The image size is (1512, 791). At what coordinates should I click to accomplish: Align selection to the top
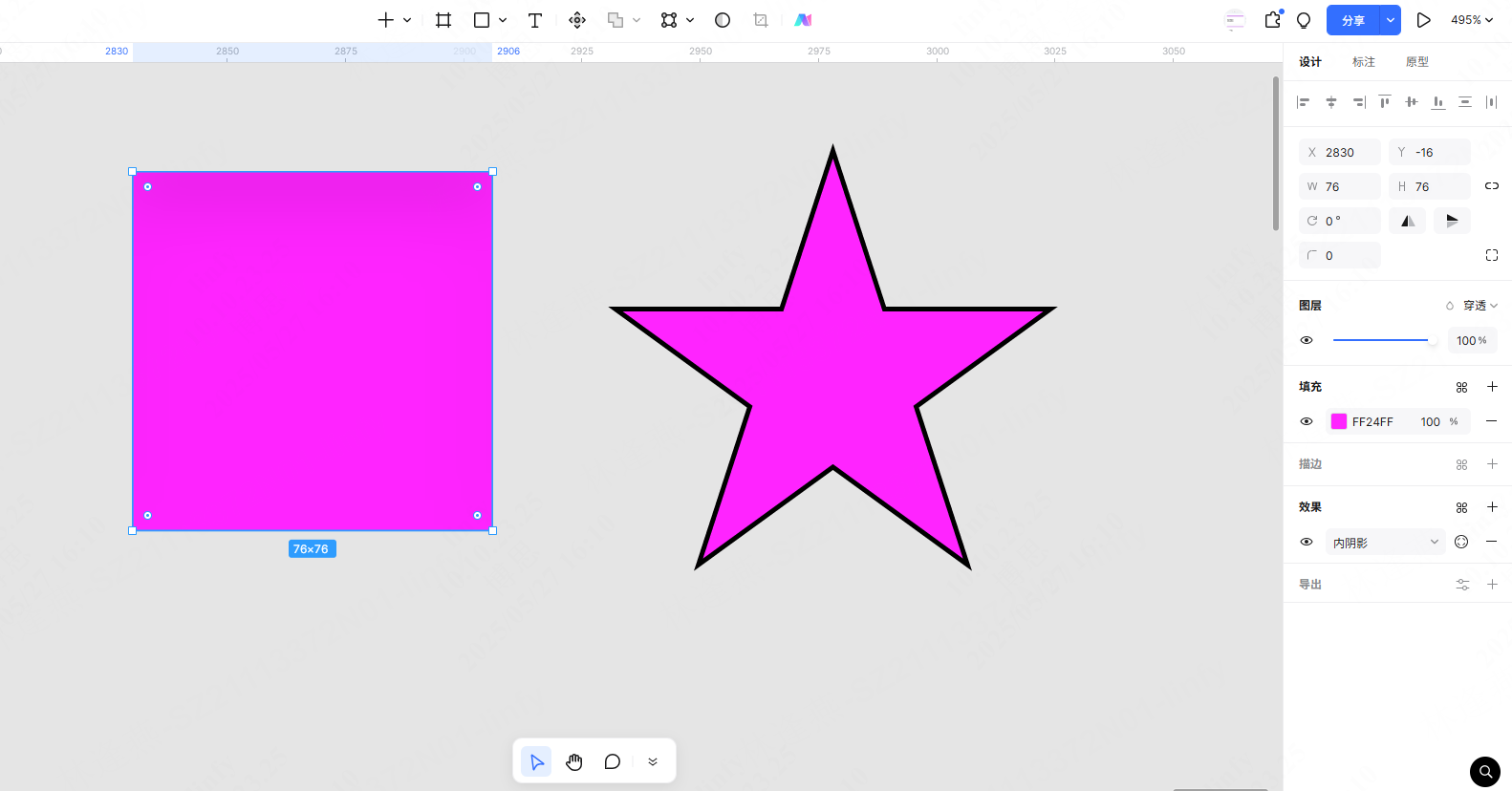1385,102
